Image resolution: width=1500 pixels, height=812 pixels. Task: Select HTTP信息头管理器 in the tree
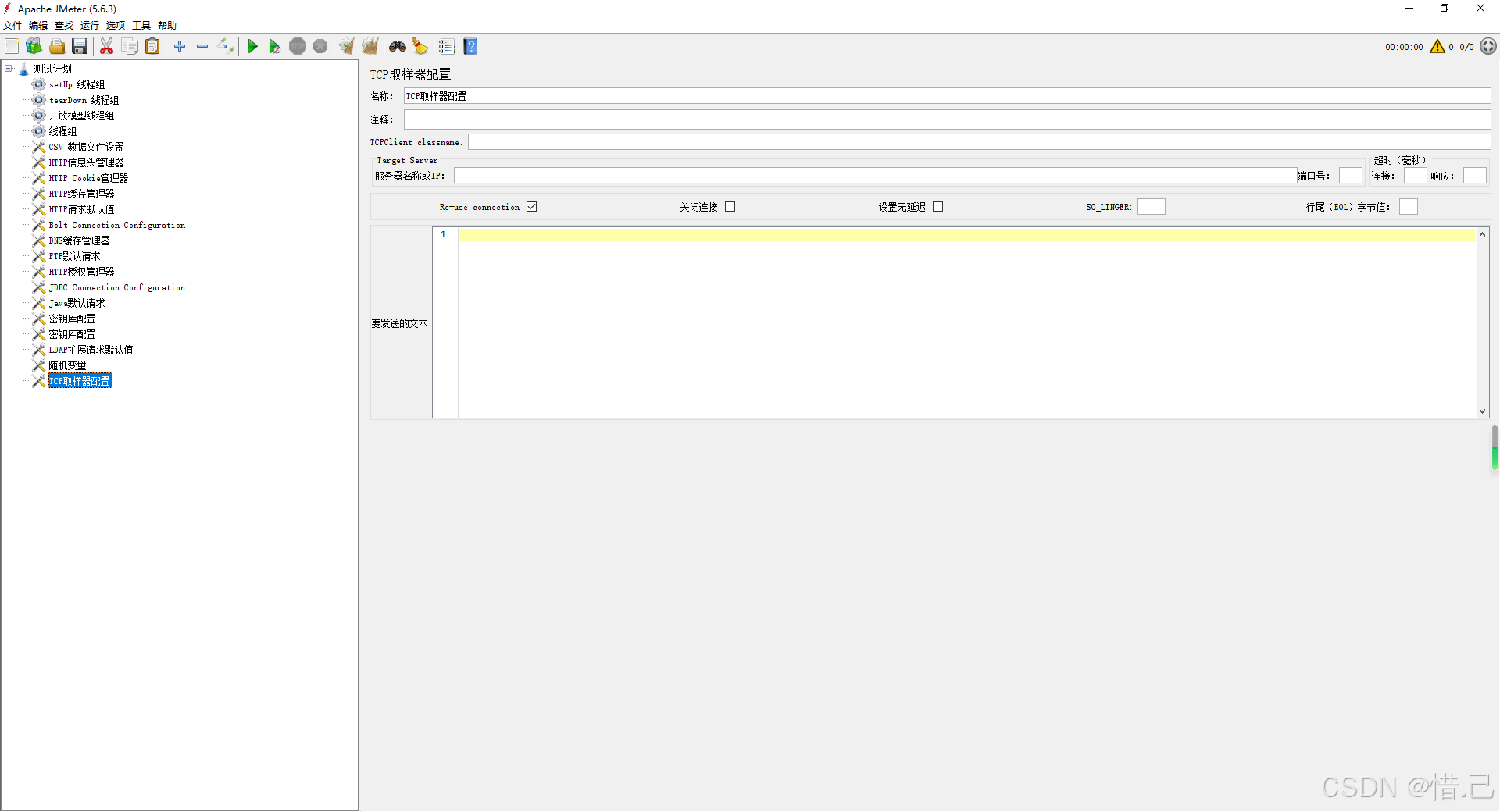click(86, 162)
